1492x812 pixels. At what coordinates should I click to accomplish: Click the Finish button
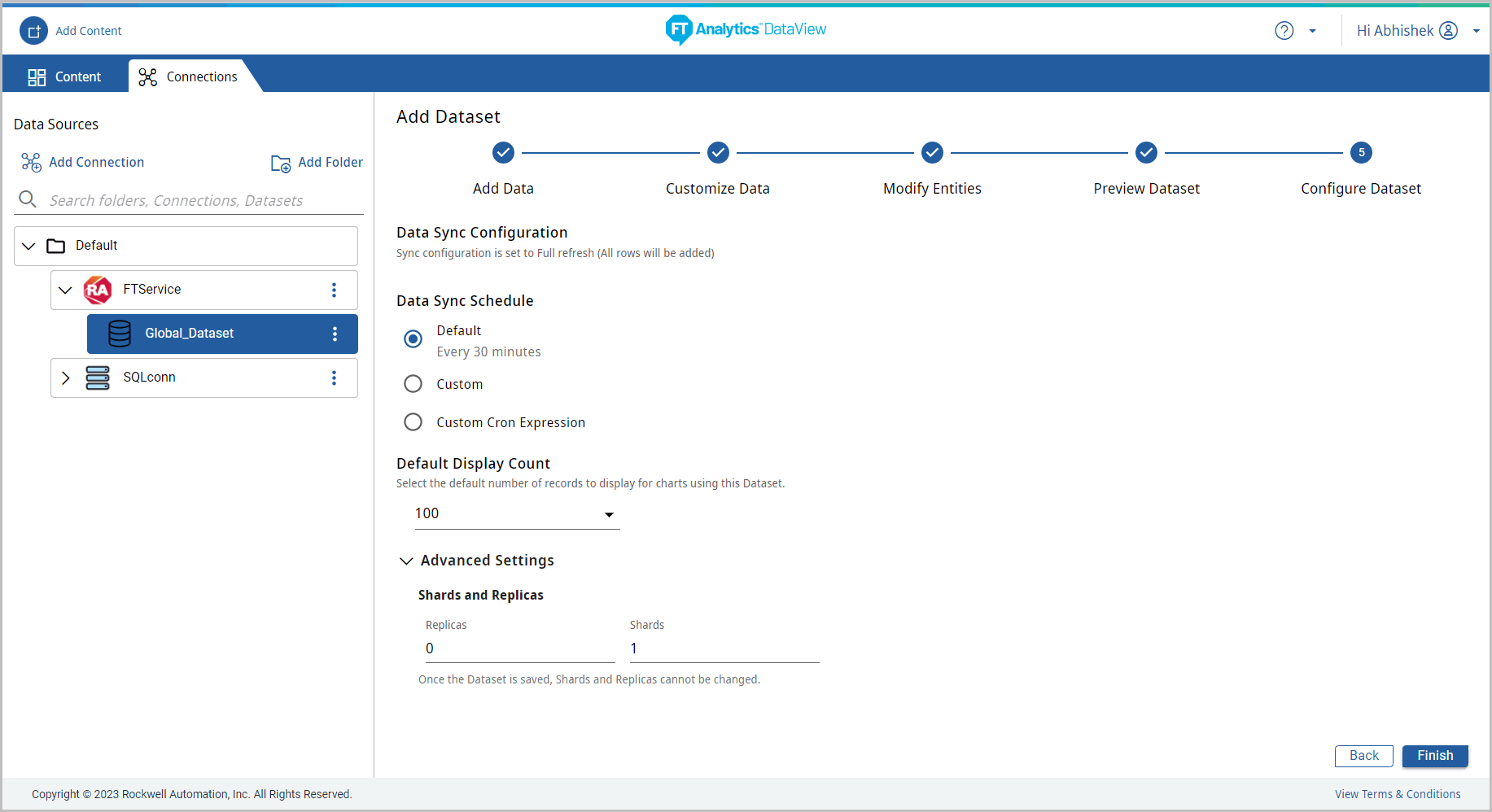[1435, 756]
